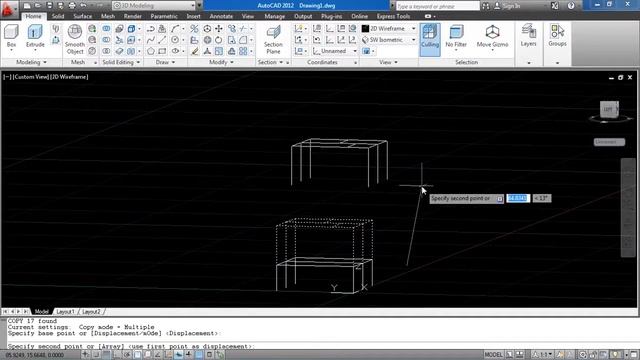Select the Move Gizmo tool
Screen dimensions: 640x360
click(492, 37)
